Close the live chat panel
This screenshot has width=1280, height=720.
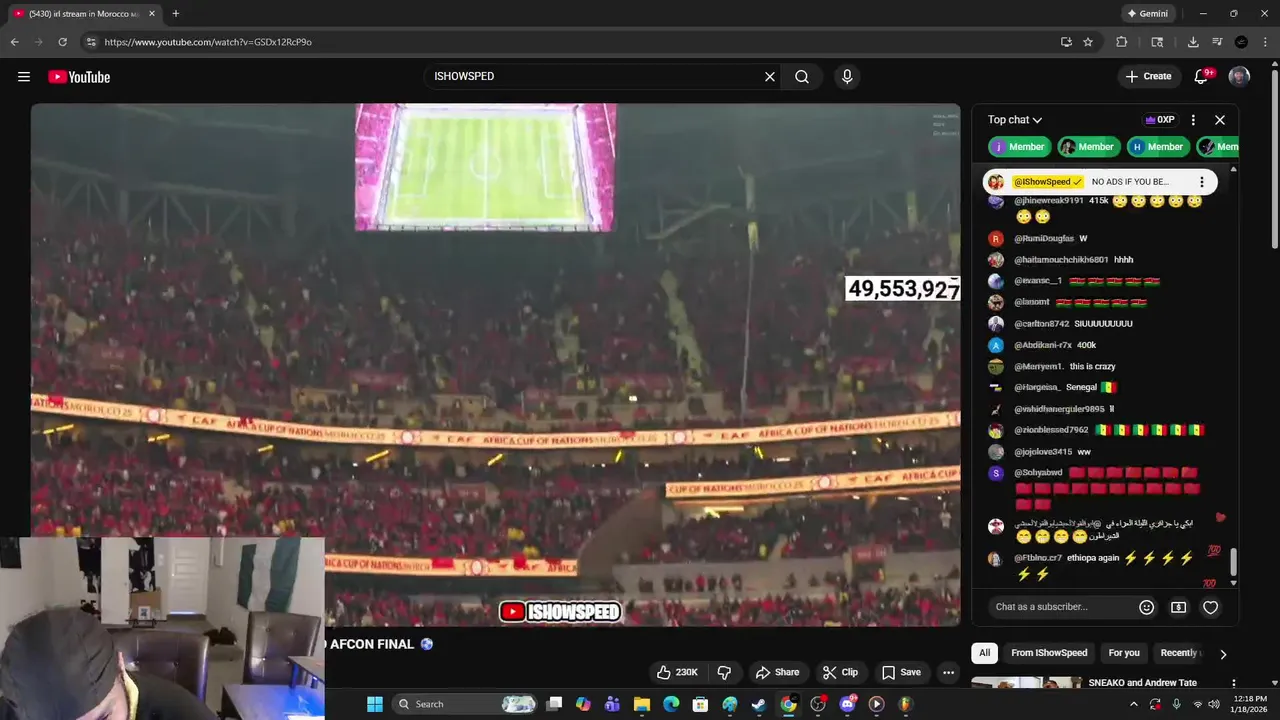pyautogui.click(x=1220, y=120)
